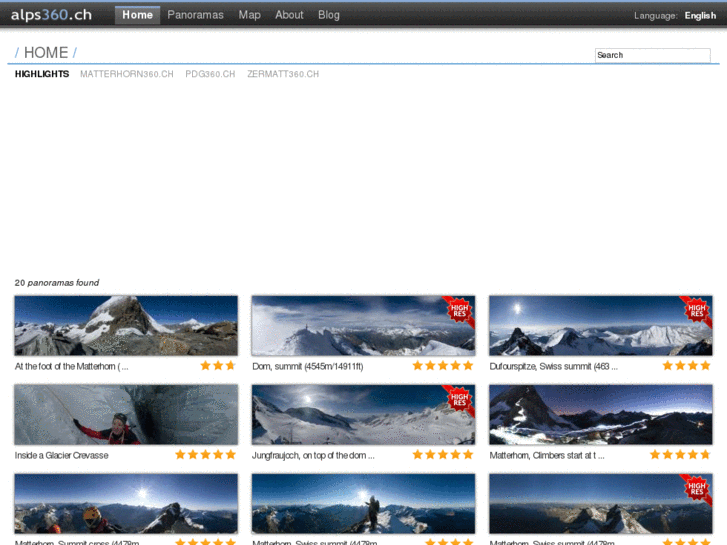Click fifth star of Glacier Crevasse rating
Viewport: 727px width, 545px height.
click(230, 455)
